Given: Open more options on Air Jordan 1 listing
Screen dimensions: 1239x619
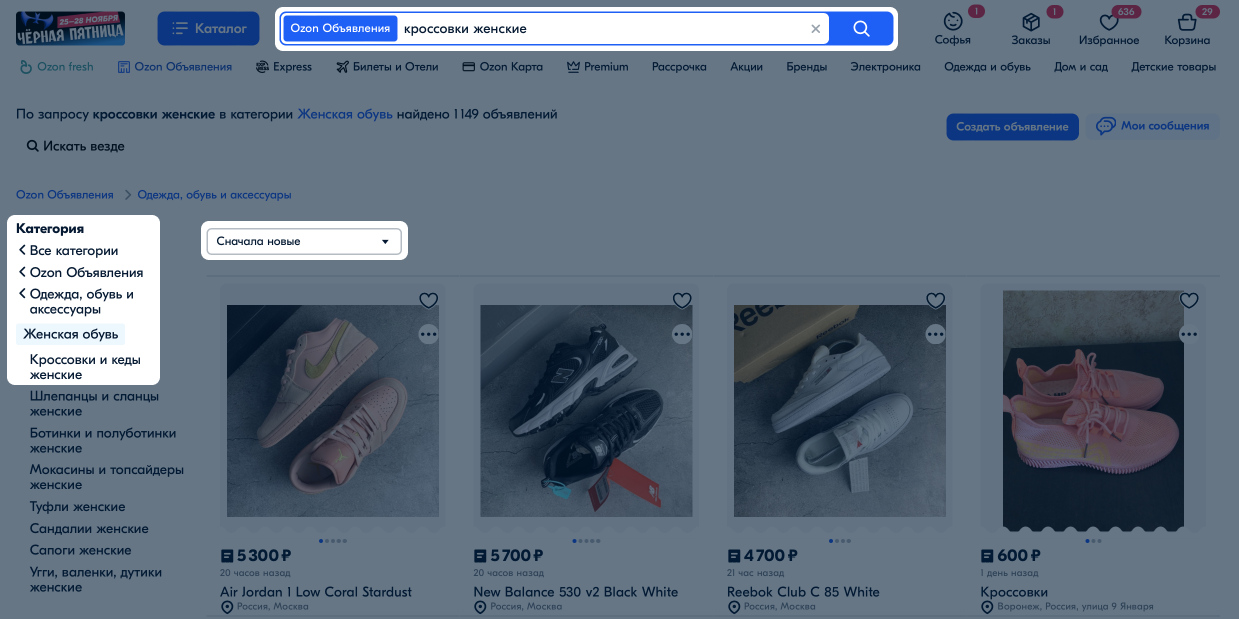Looking at the screenshot, I should (429, 334).
